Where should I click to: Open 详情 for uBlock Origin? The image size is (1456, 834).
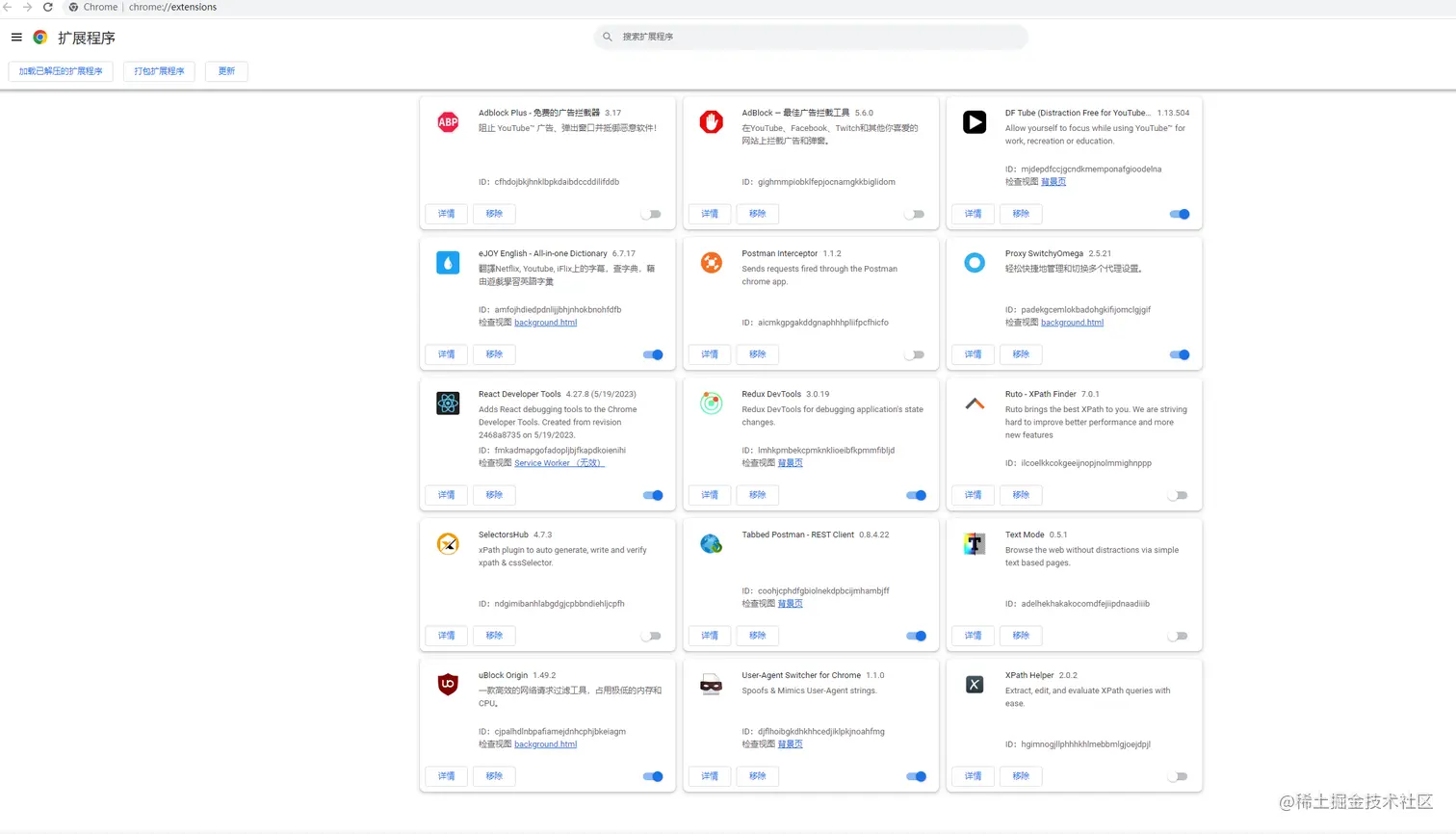pyautogui.click(x=447, y=776)
